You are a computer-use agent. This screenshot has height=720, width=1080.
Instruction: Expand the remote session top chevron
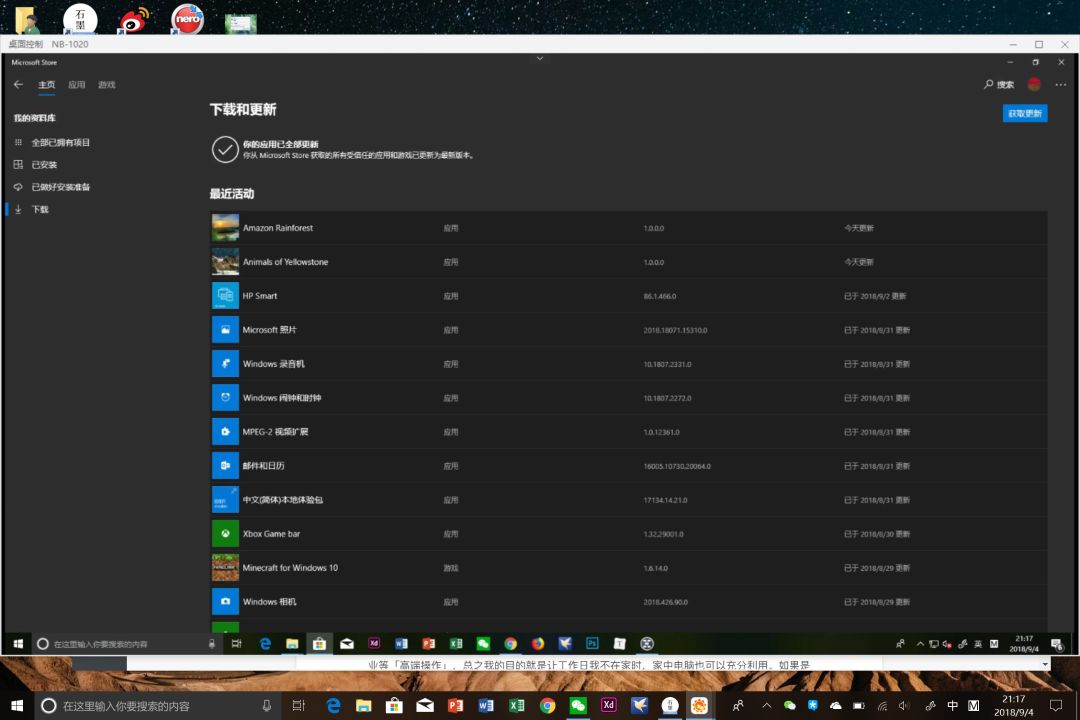540,59
